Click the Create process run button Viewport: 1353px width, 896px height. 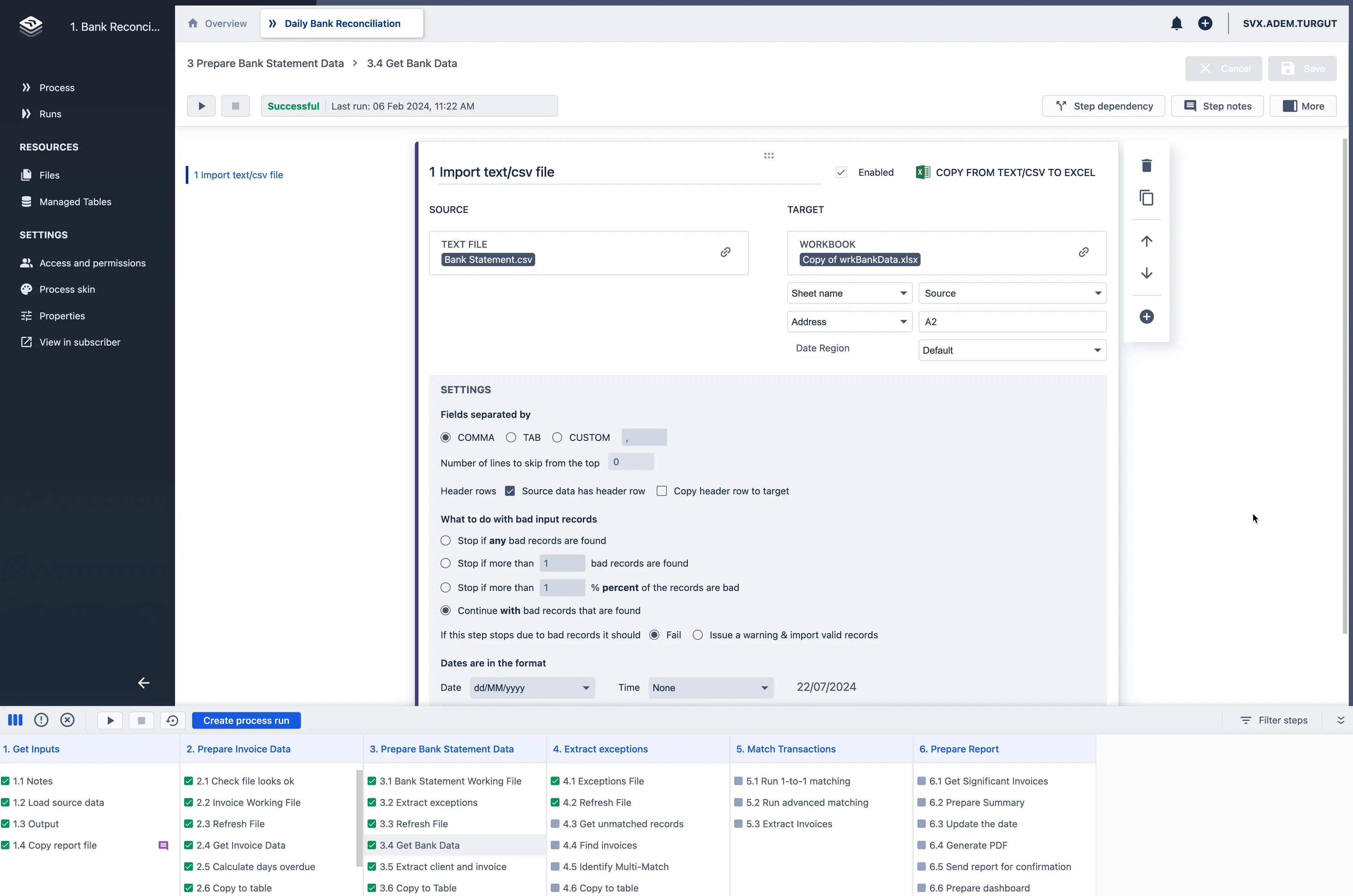tap(246, 721)
